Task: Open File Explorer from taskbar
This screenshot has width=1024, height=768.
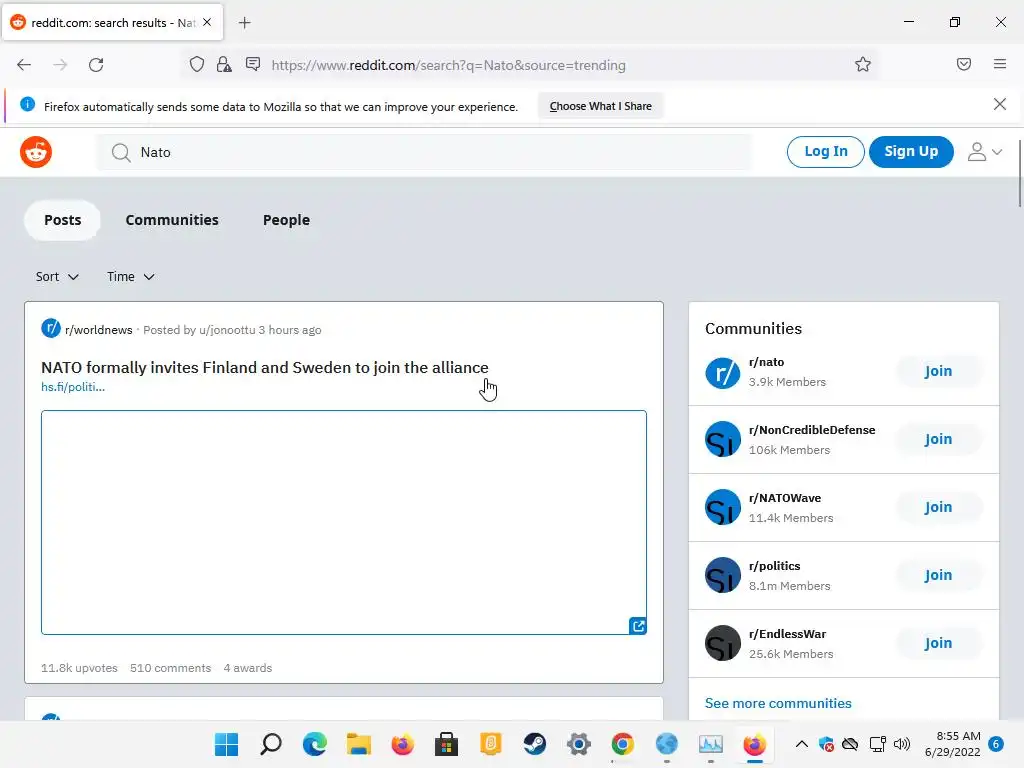Action: coord(359,744)
